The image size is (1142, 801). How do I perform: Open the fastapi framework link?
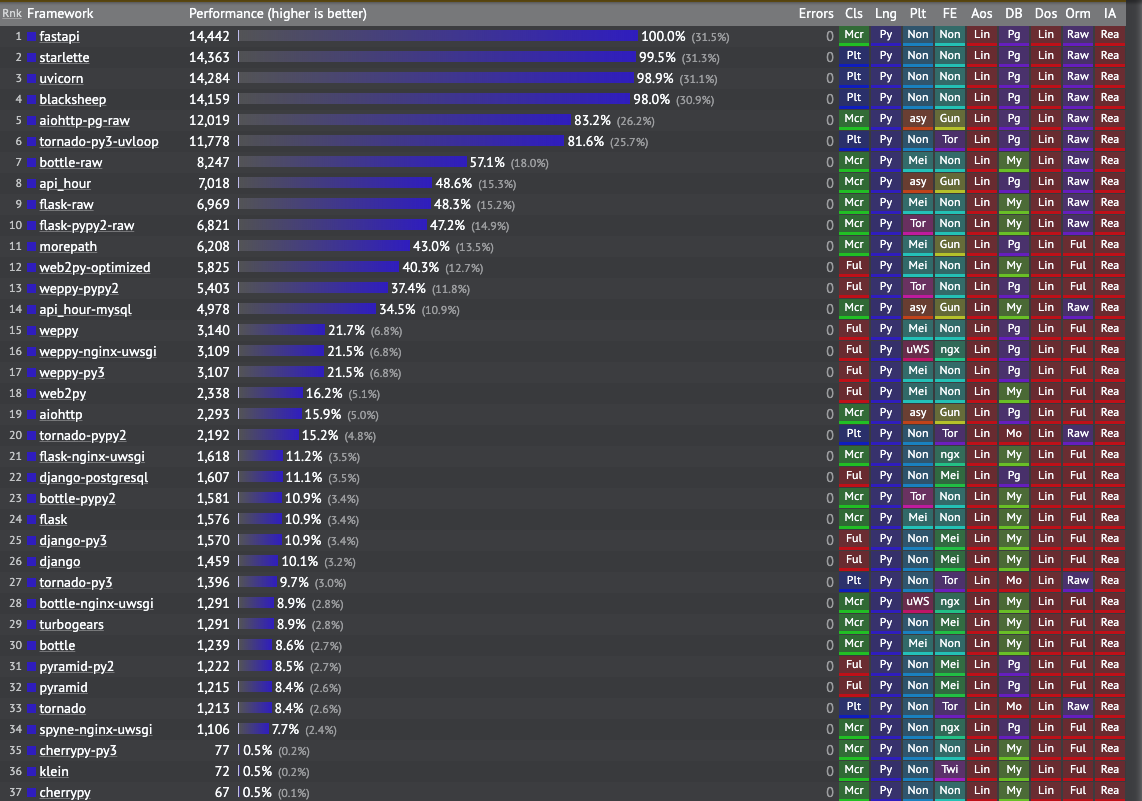(x=59, y=36)
